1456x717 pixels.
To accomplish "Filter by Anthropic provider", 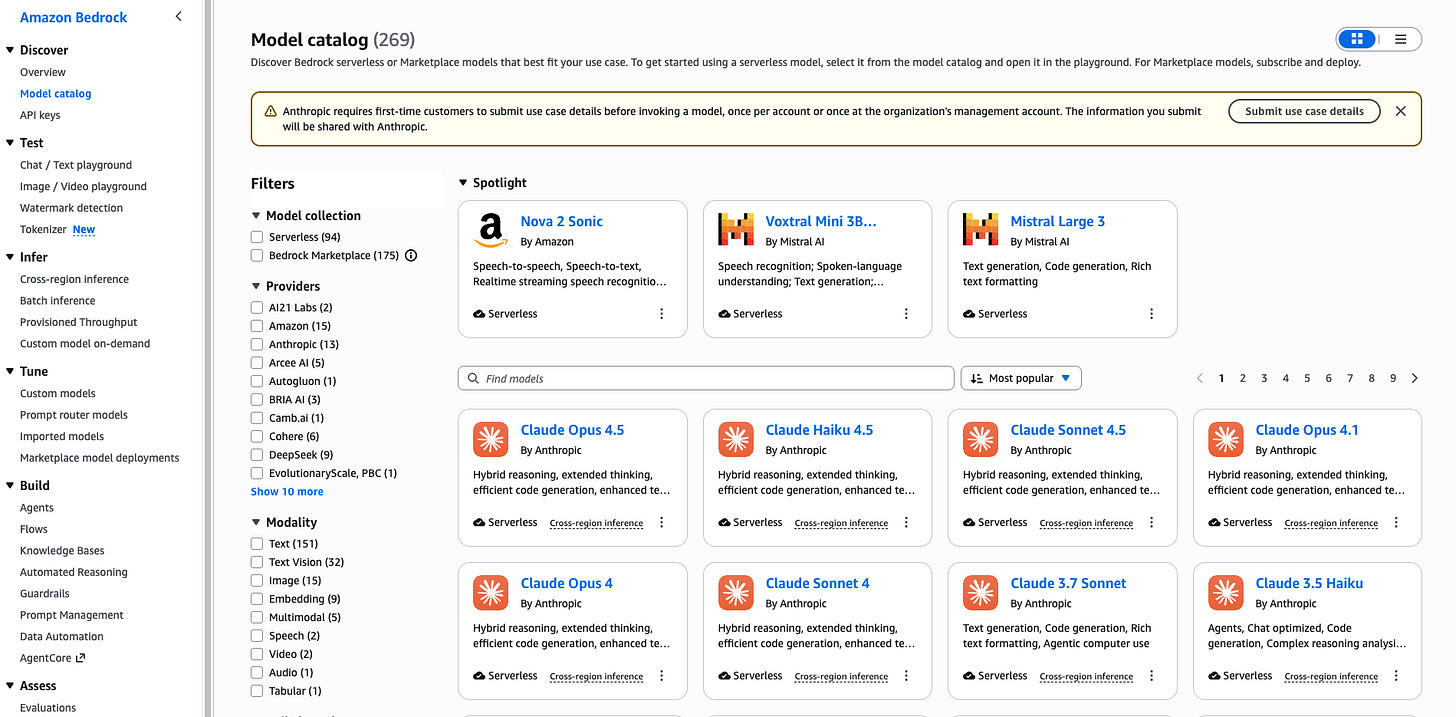I will pyautogui.click(x=257, y=345).
